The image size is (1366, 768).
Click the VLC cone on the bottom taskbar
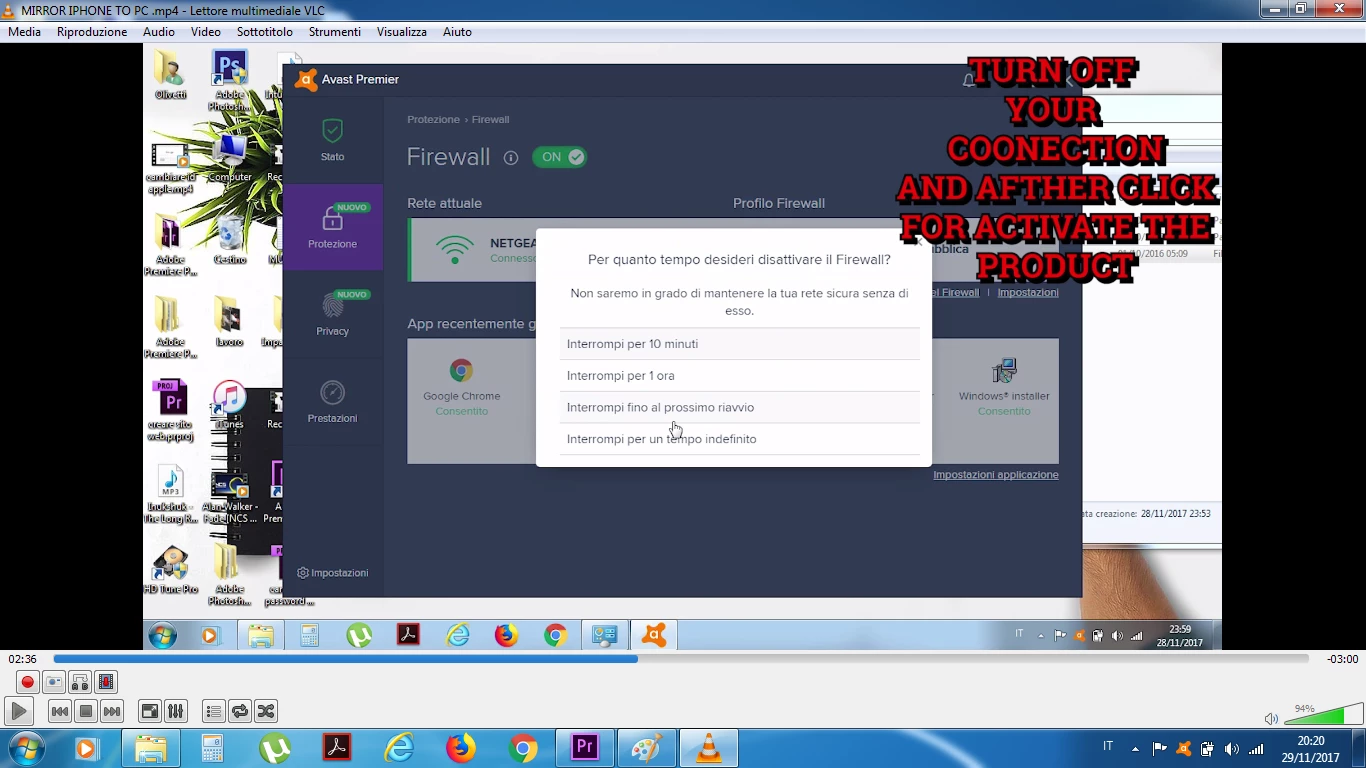(709, 748)
